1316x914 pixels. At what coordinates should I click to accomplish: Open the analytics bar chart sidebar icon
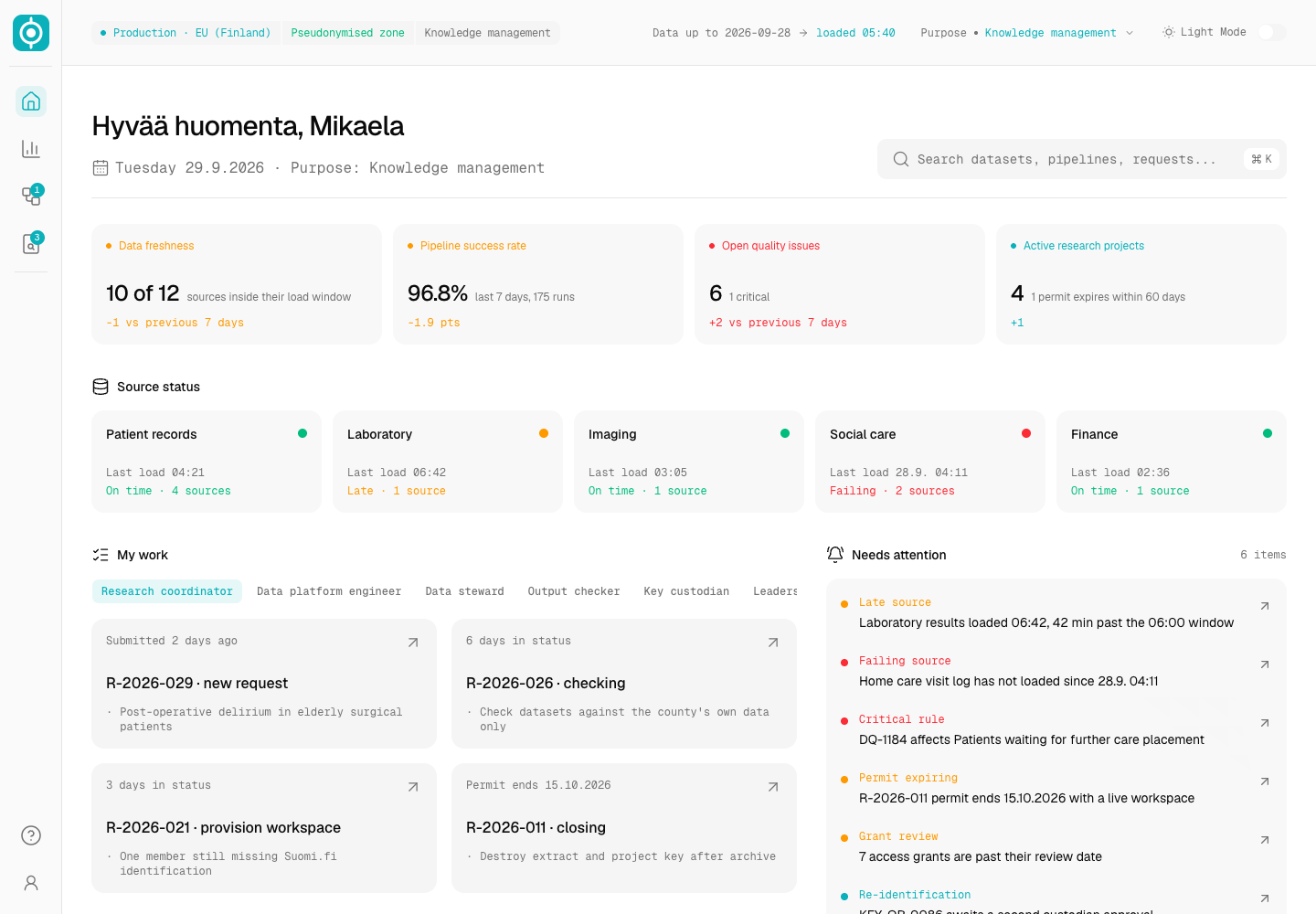(x=31, y=149)
